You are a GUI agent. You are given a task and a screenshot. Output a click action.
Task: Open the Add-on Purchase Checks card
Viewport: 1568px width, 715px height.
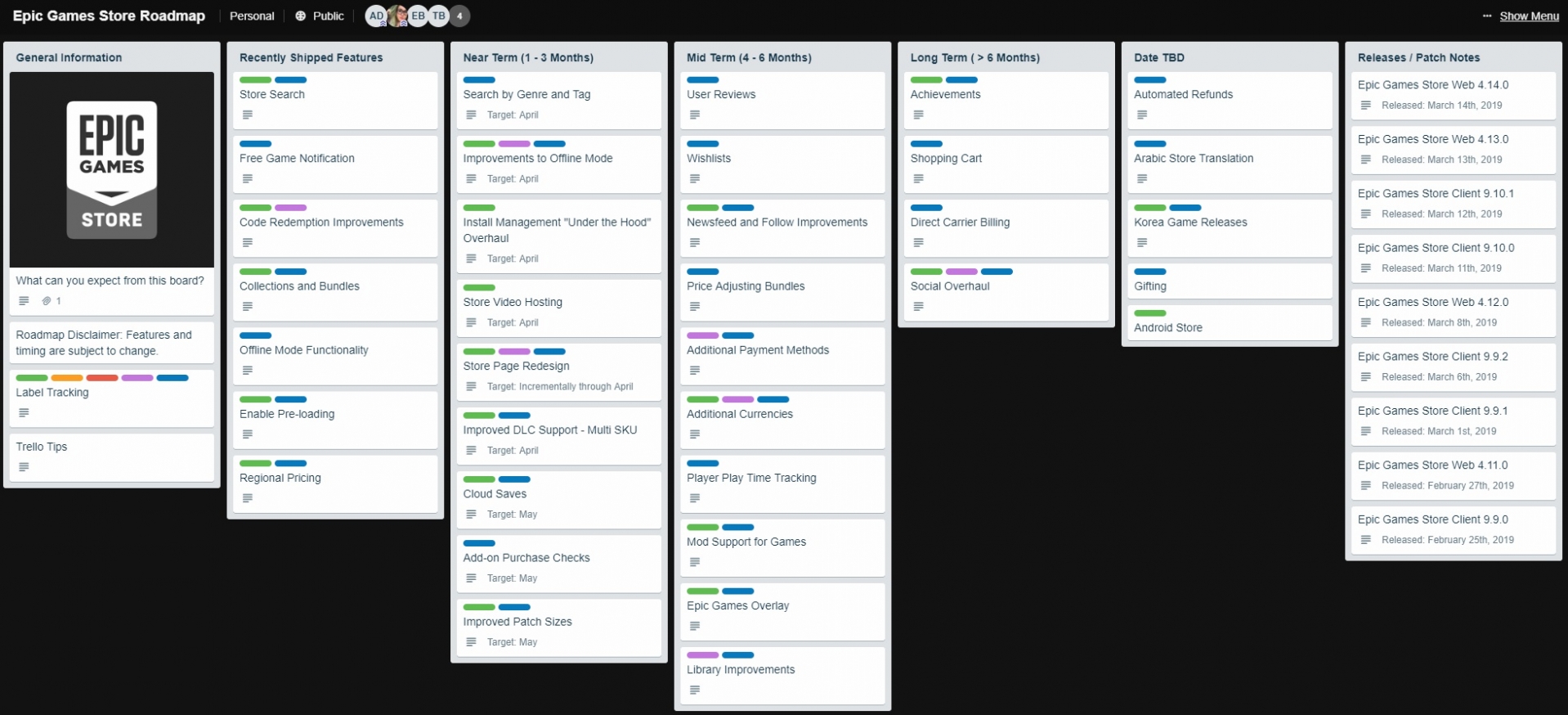559,564
